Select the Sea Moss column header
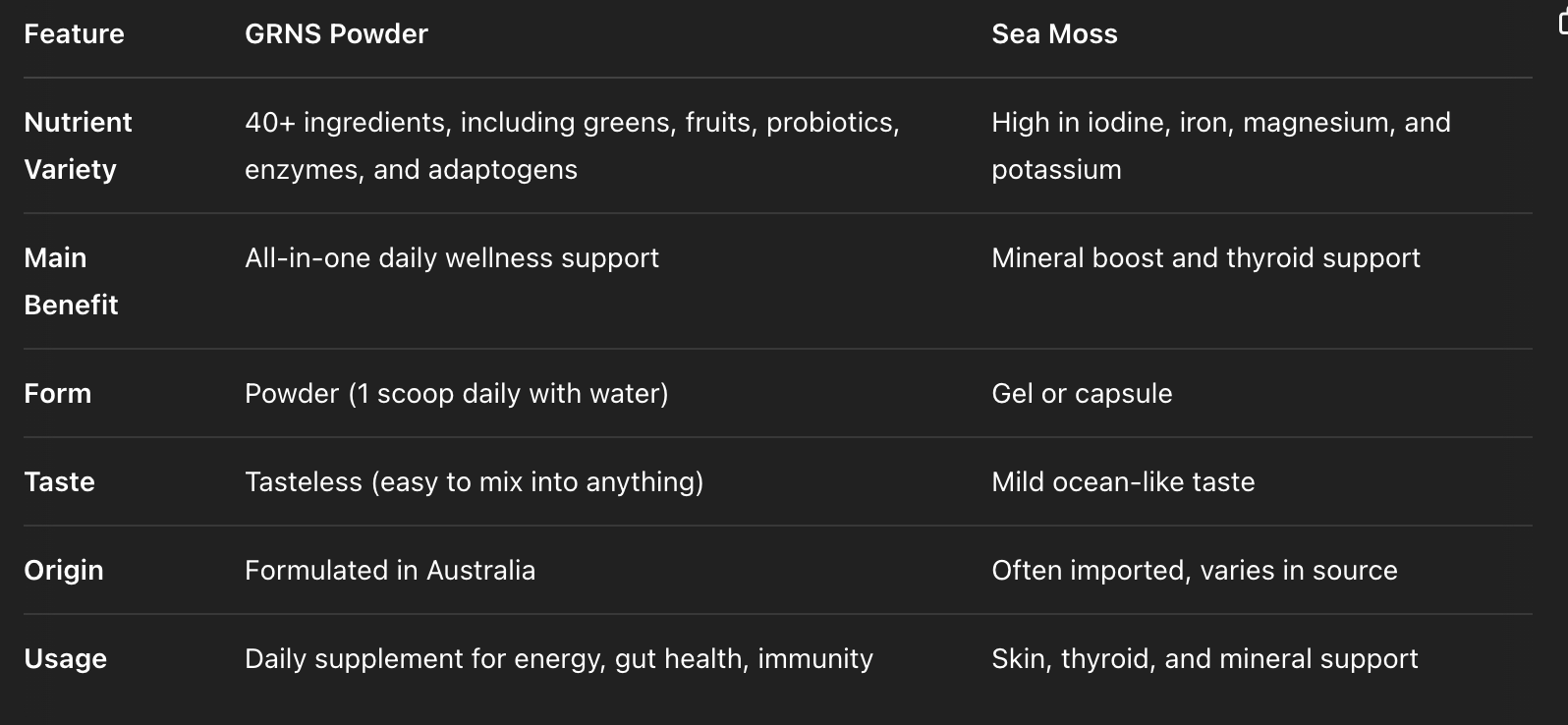Screen dimensions: 1568x725 click(x=1054, y=34)
